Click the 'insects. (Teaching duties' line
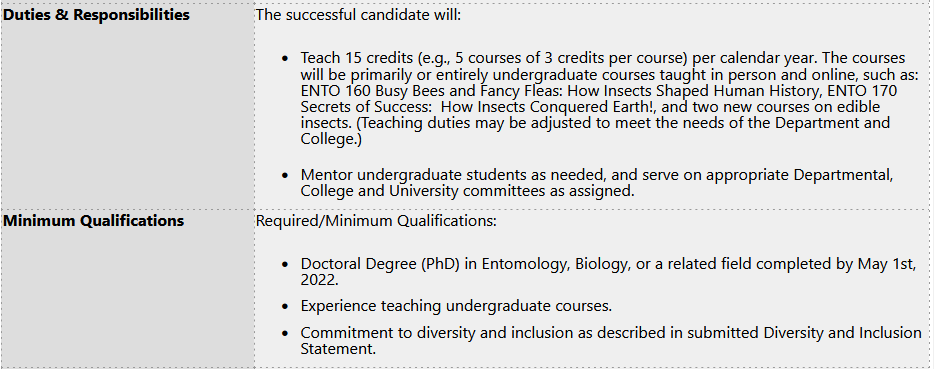 (x=595, y=123)
